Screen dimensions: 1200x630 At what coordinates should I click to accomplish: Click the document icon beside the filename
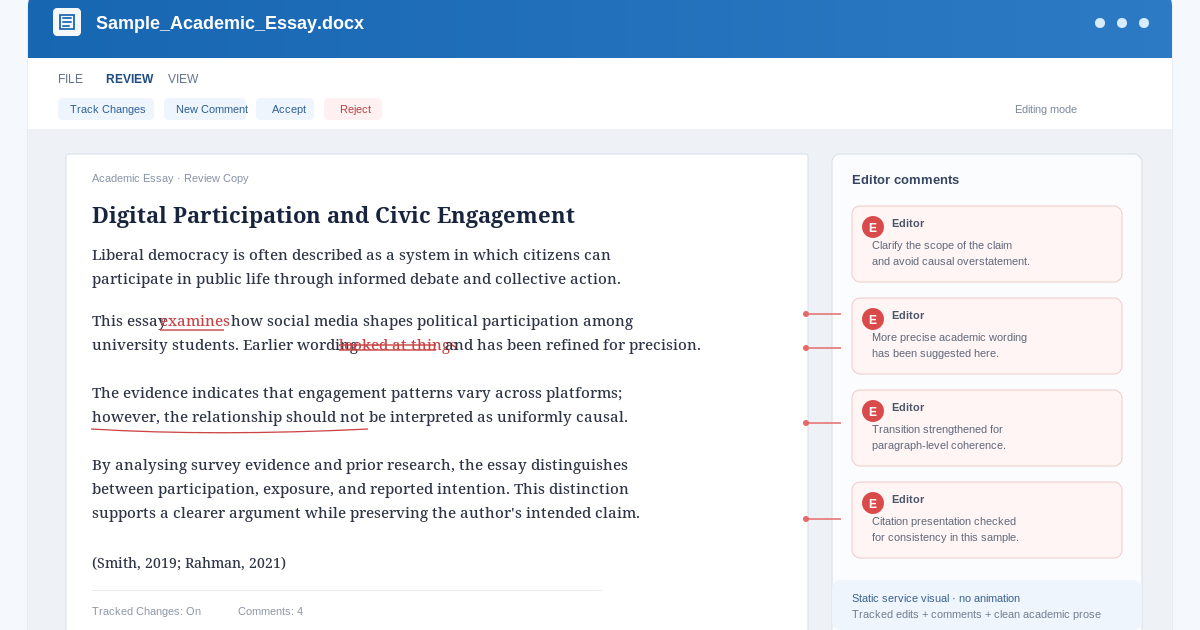click(67, 22)
